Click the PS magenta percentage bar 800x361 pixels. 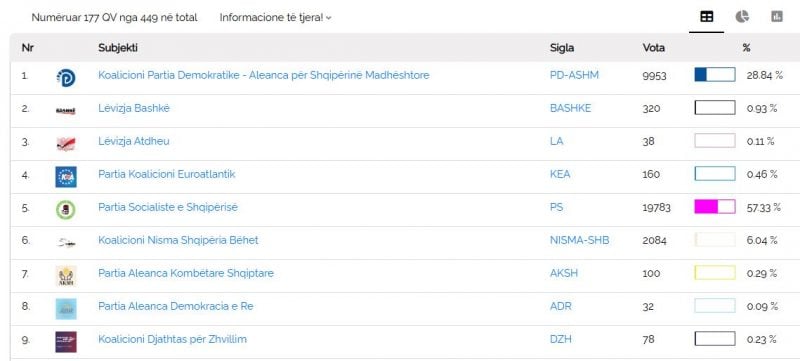click(x=715, y=207)
